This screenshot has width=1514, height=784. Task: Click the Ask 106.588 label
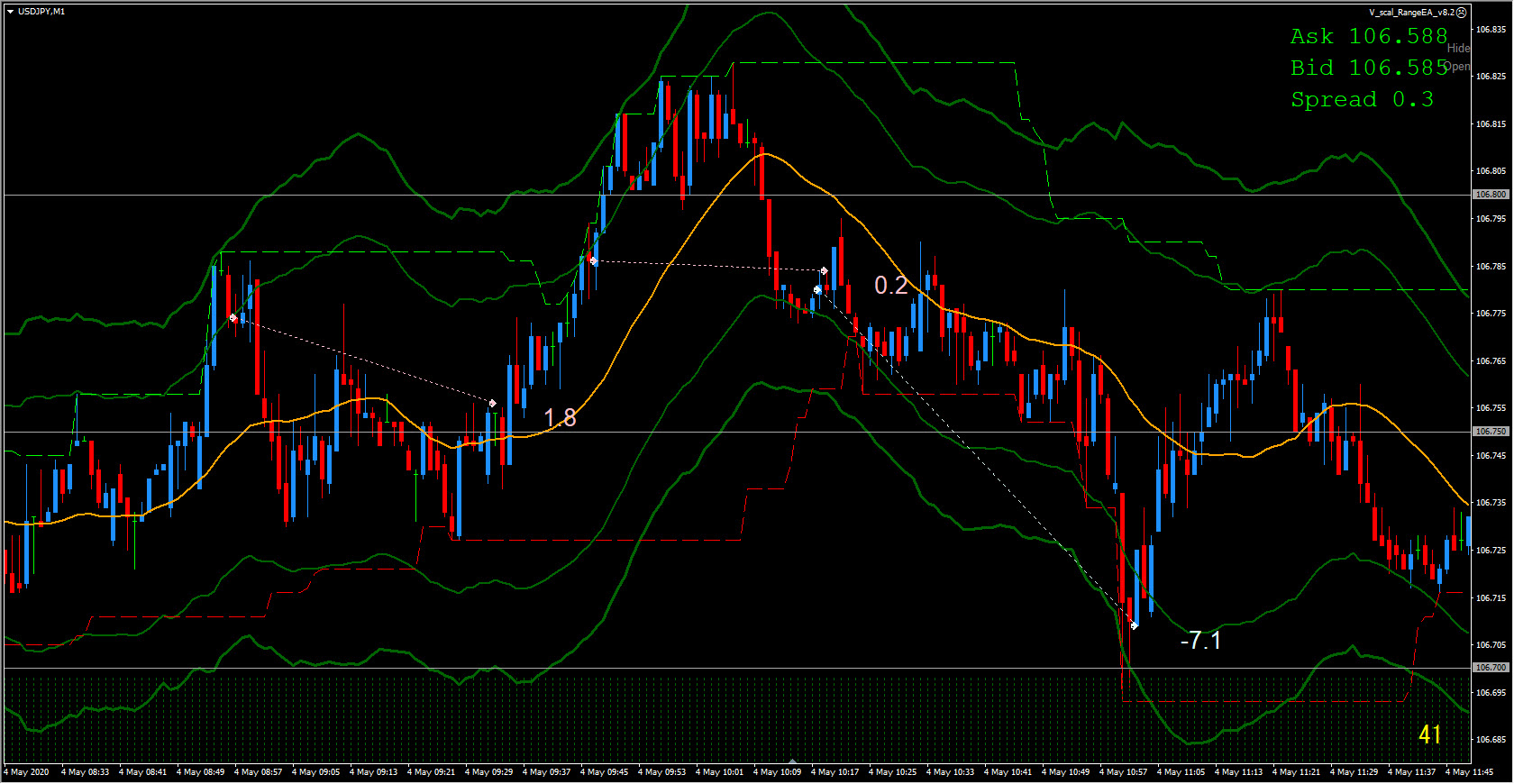pos(1369,36)
